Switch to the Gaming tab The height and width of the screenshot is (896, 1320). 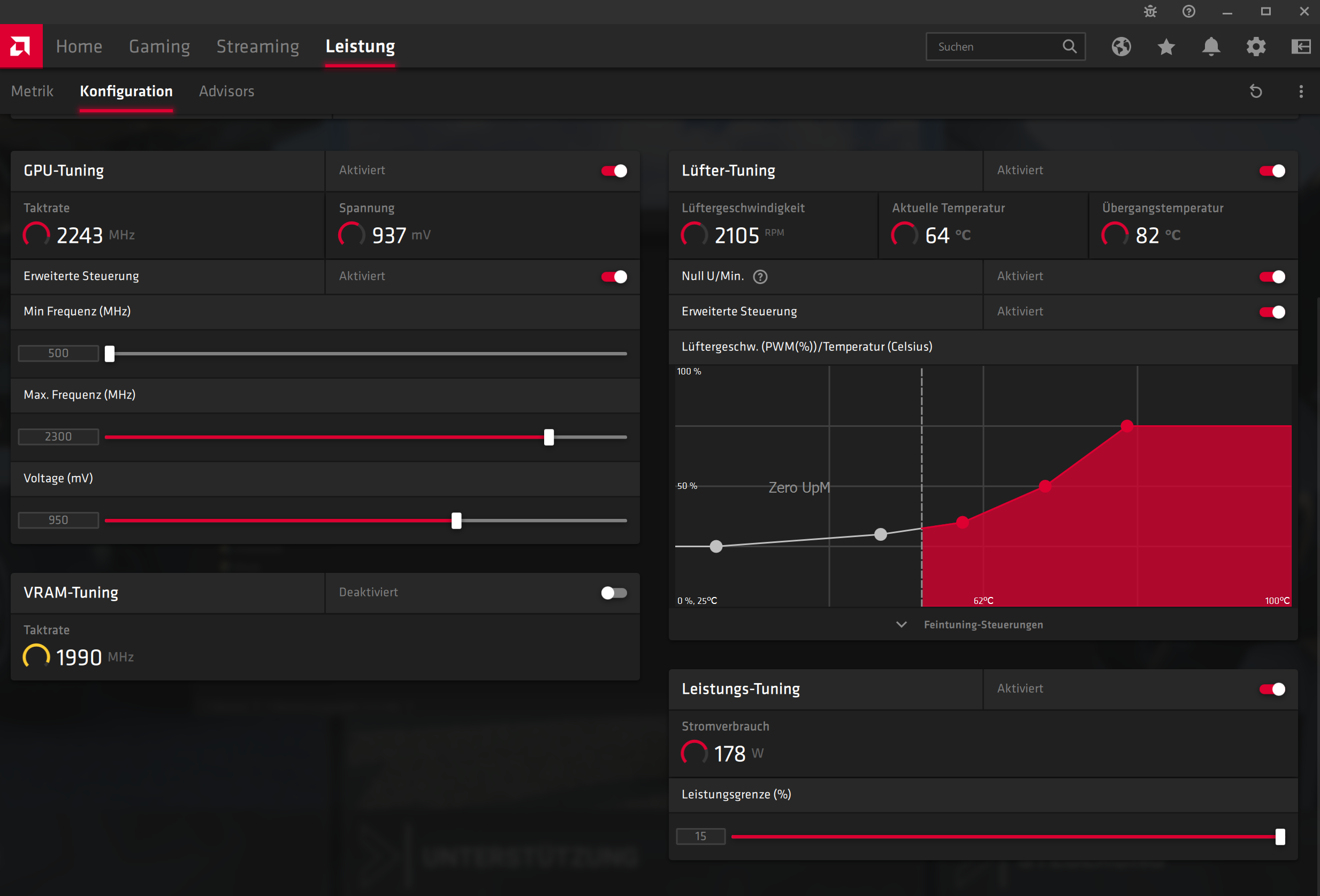[x=159, y=46]
